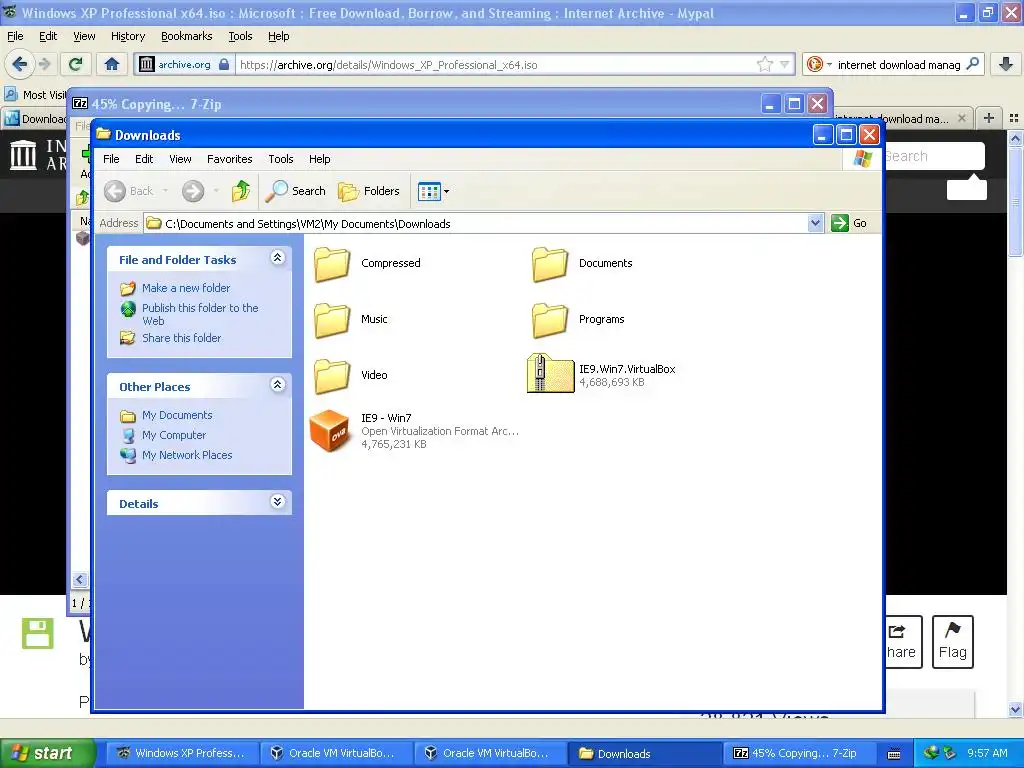Open the Documents folder in Downloads

pos(583,264)
